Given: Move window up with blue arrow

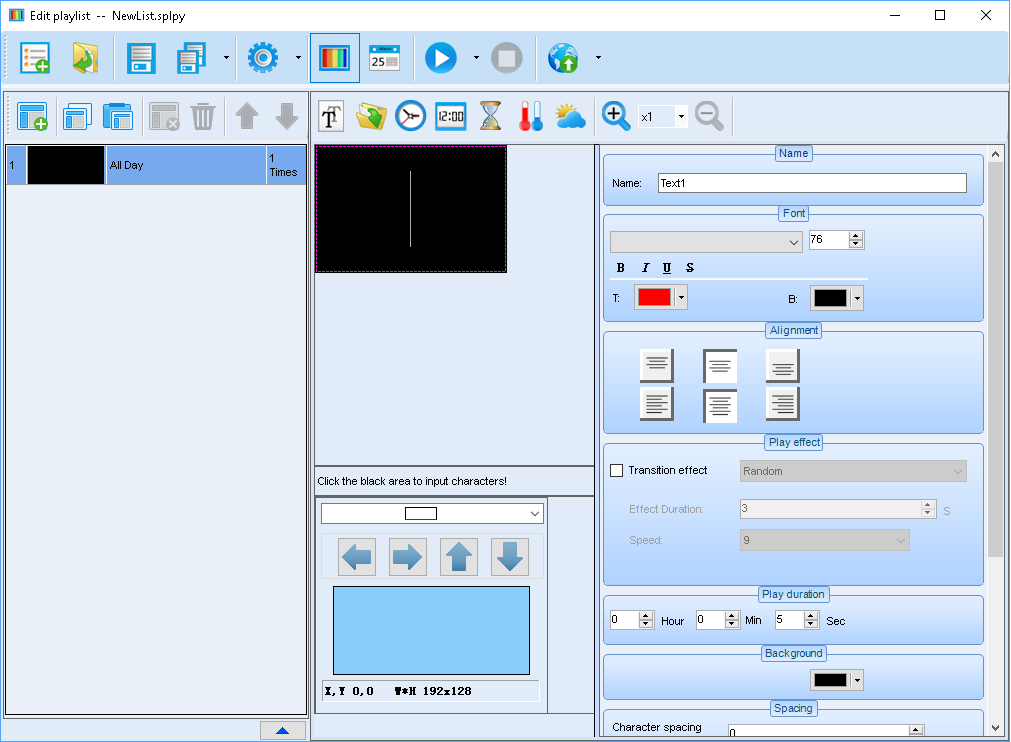Looking at the screenshot, I should (x=459, y=557).
